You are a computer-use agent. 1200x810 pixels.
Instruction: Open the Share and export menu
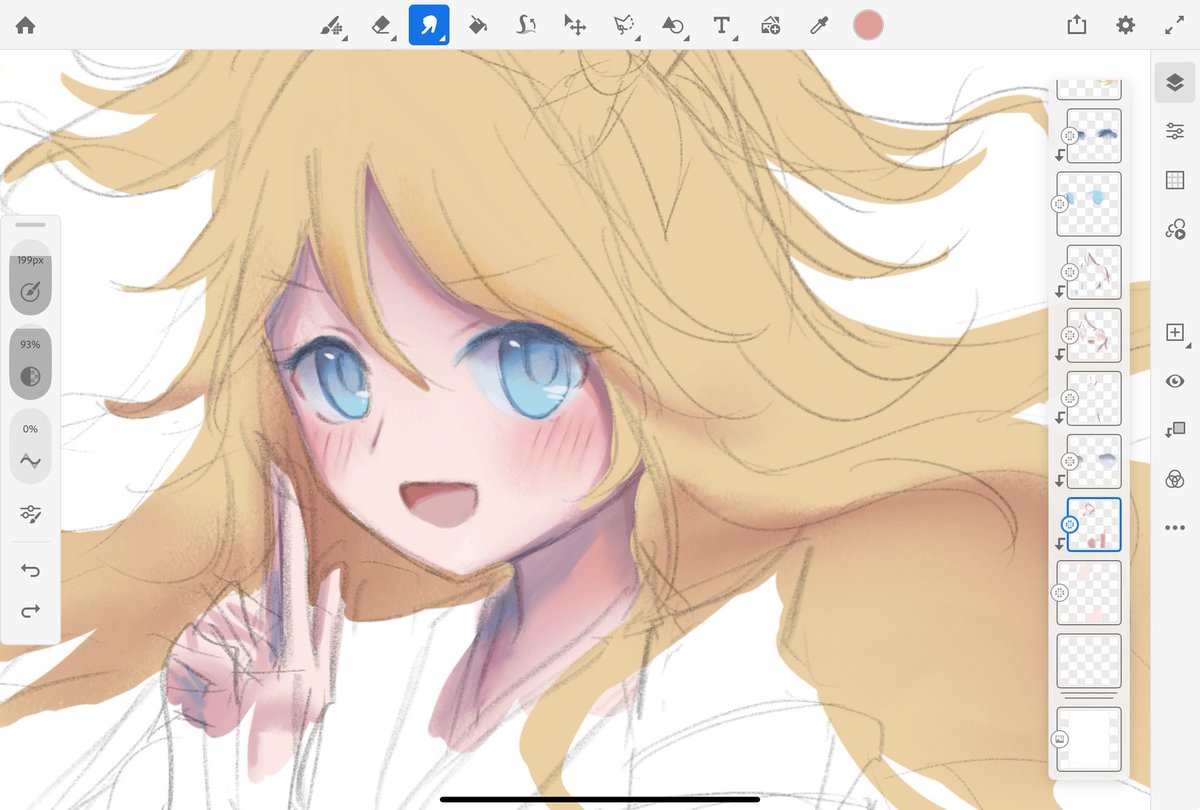point(1076,26)
